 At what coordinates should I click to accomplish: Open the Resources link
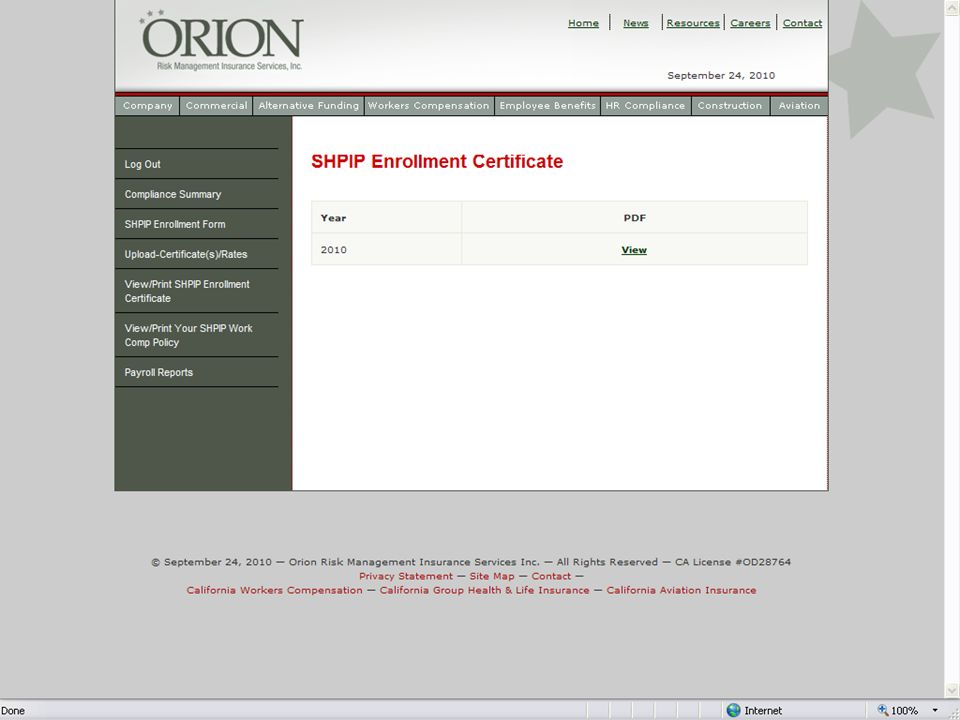click(x=693, y=23)
